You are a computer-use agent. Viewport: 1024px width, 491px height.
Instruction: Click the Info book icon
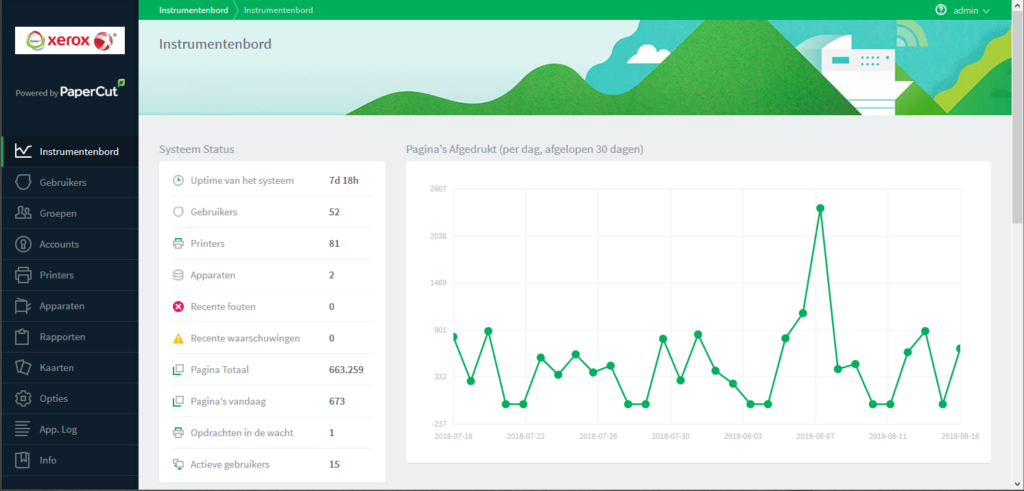(24, 460)
